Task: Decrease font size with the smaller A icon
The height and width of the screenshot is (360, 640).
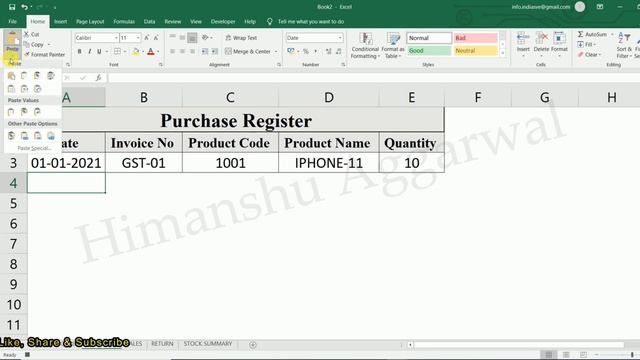Action: [156, 38]
